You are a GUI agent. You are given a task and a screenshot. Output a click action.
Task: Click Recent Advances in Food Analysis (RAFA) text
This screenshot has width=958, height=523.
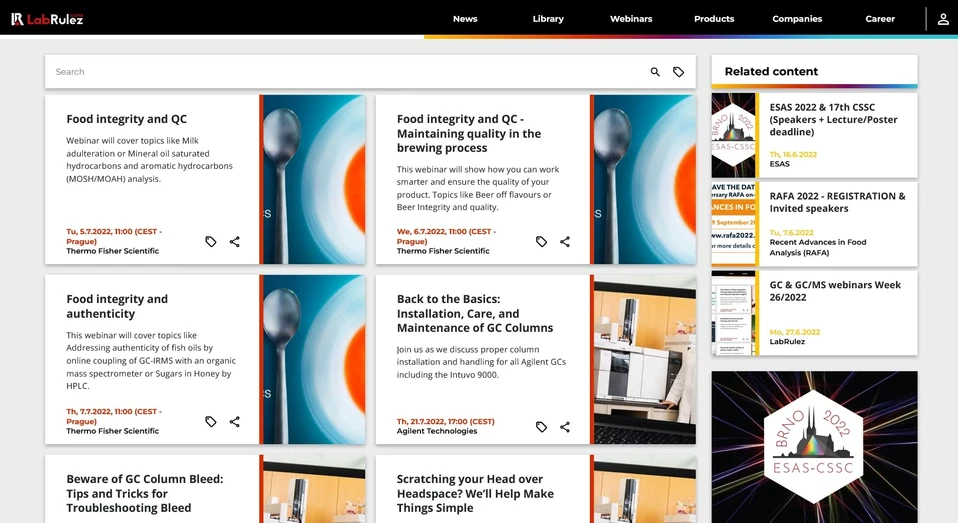click(817, 247)
